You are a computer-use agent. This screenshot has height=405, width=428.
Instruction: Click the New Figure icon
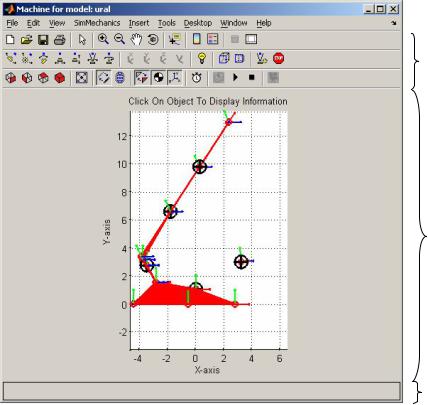[10, 40]
